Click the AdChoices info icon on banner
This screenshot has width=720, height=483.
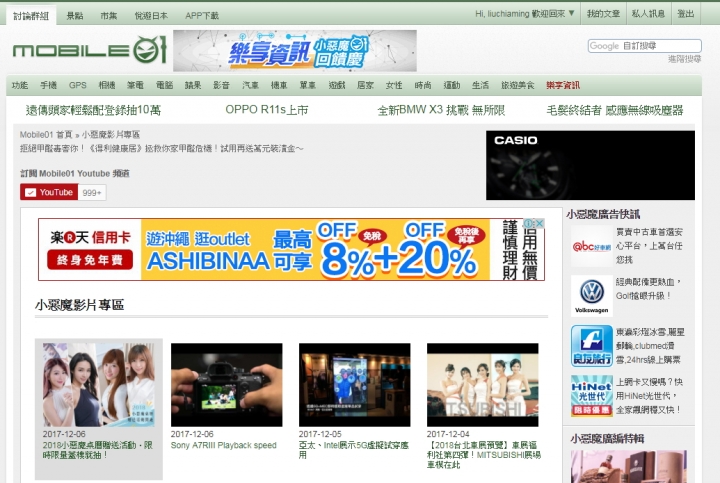(x=529, y=223)
